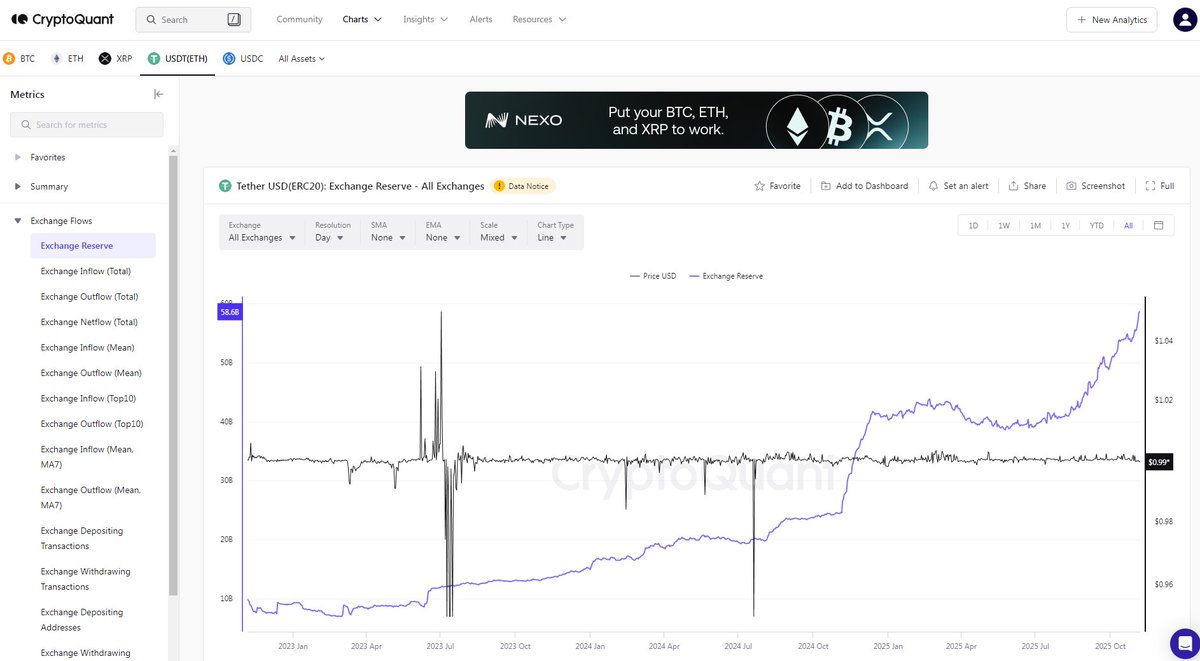Set time range to 1Y
The image size is (1200, 661).
click(1066, 226)
